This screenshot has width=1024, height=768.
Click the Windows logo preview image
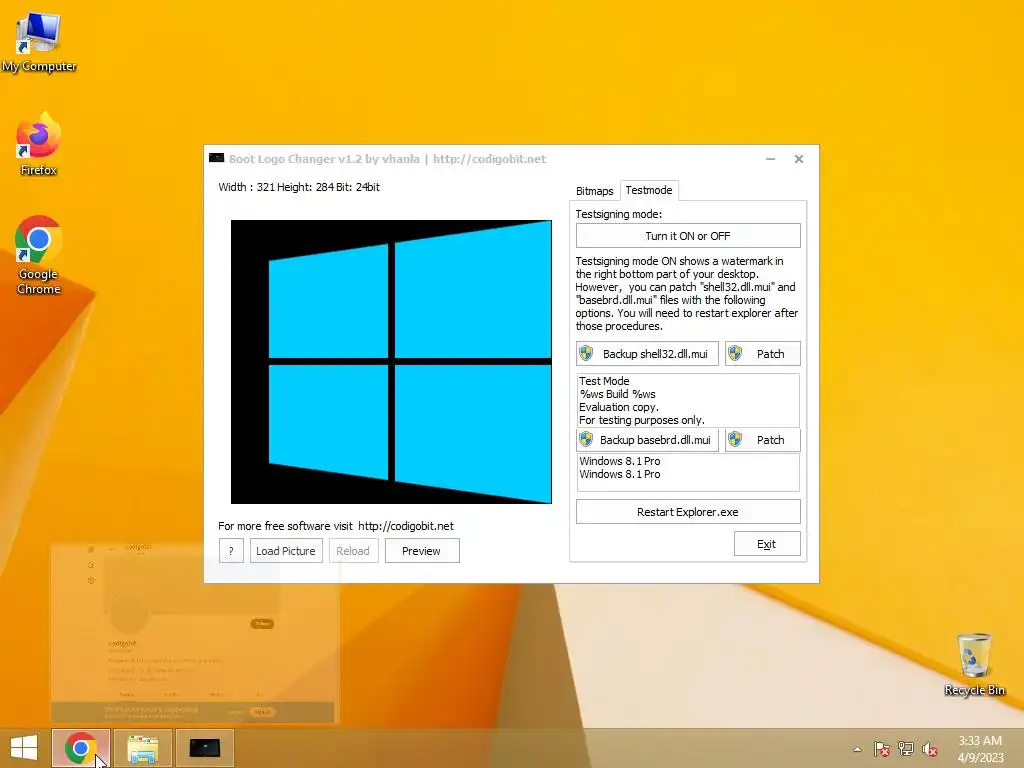(x=391, y=362)
